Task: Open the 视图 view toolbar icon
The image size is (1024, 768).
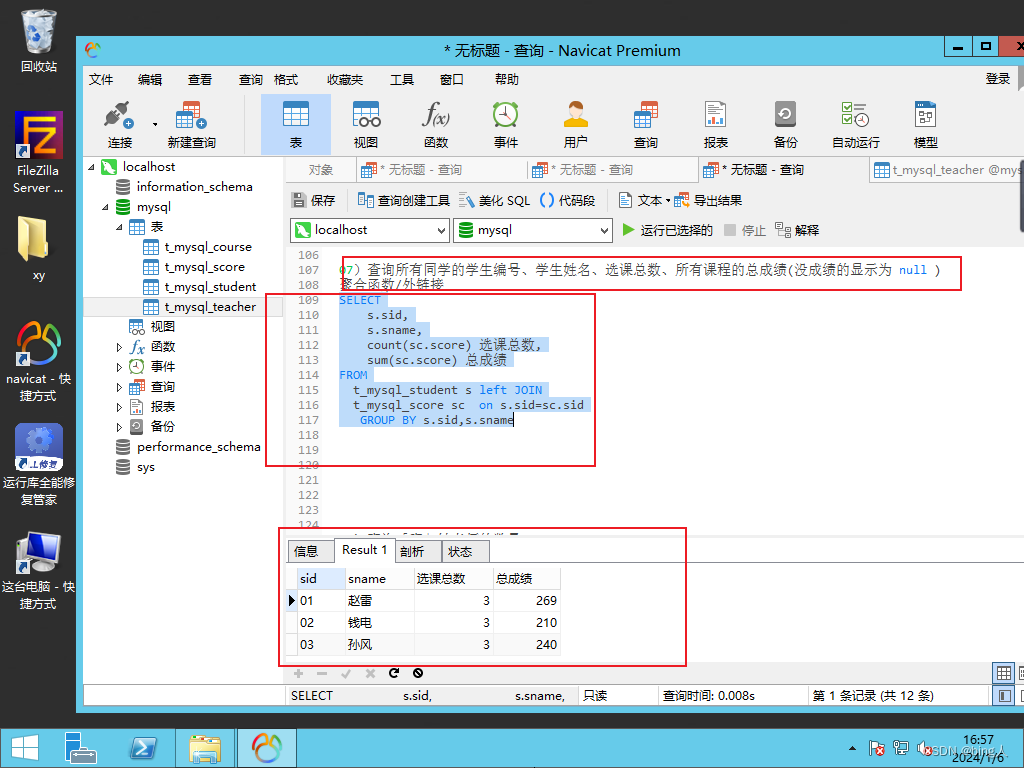Action: click(366, 125)
